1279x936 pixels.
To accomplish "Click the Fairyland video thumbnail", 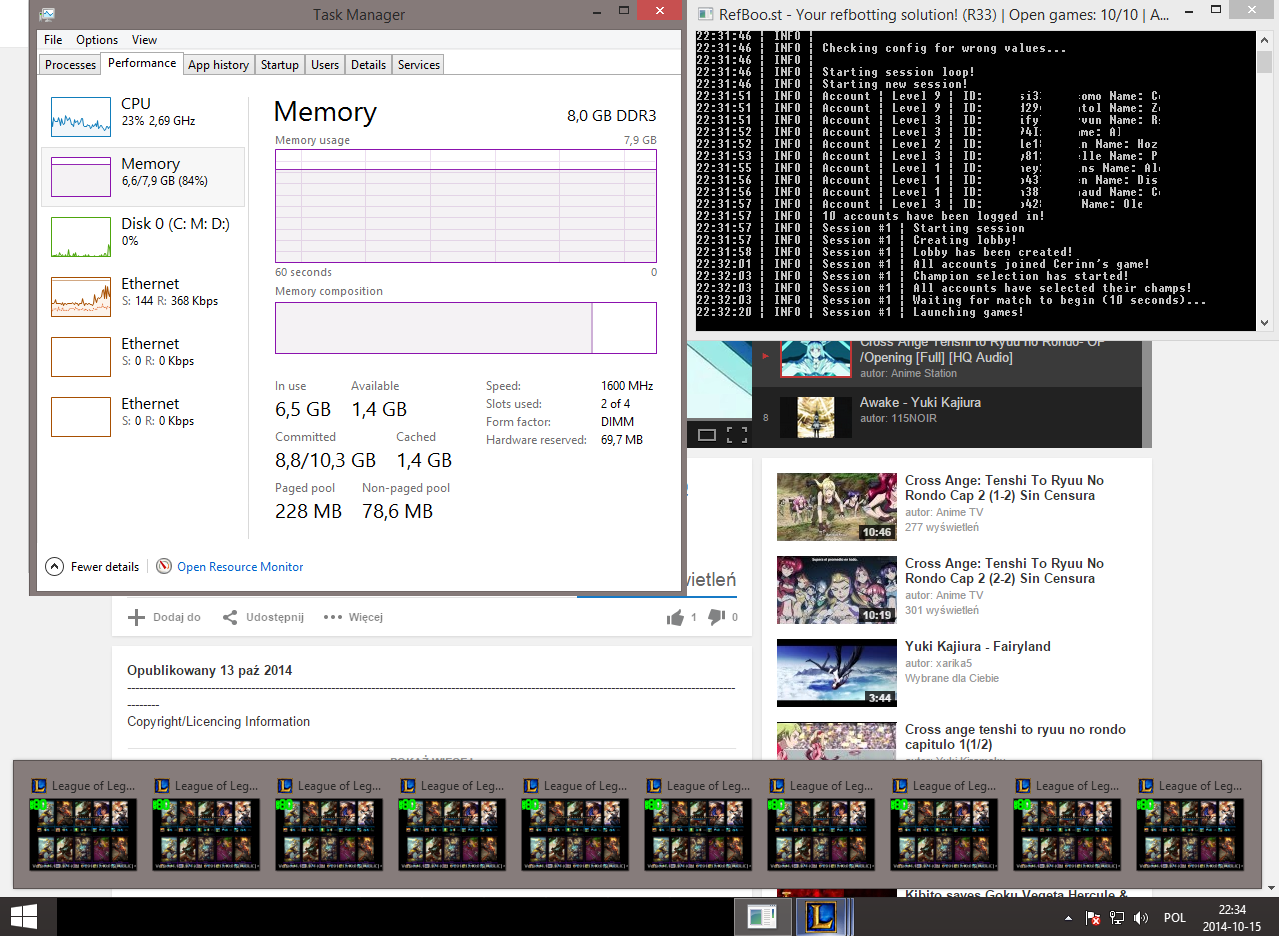I will pyautogui.click(x=836, y=673).
